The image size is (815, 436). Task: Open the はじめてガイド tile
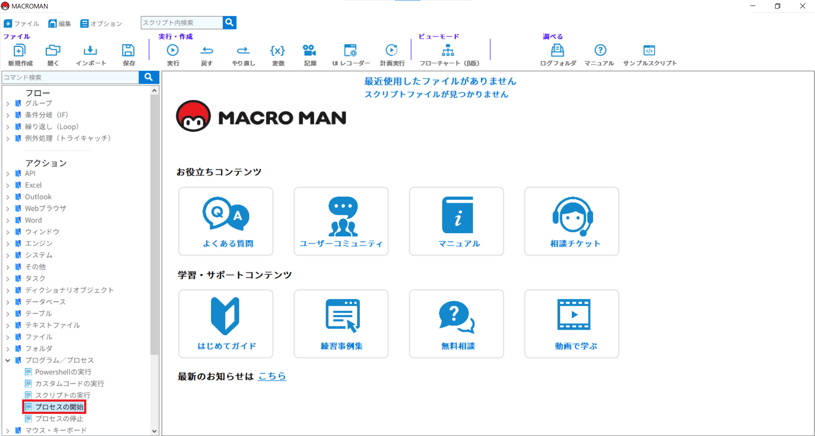pyautogui.click(x=226, y=324)
